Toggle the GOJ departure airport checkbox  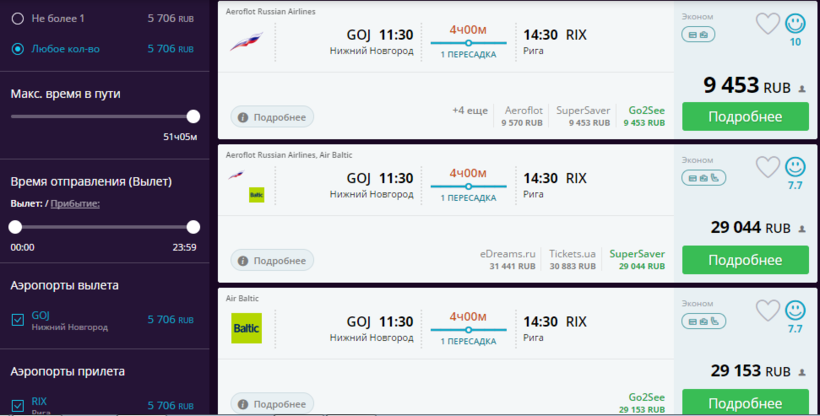click(17, 320)
